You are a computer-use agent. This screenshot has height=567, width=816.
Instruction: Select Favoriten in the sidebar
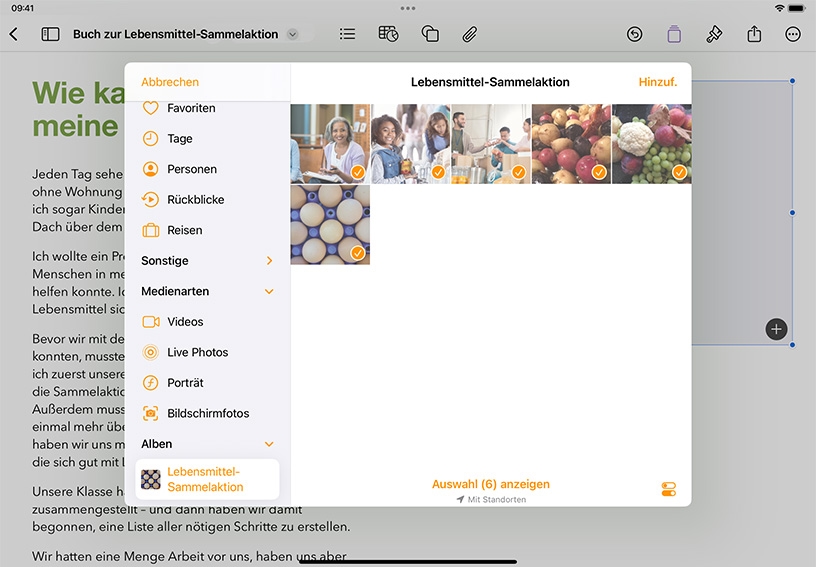coord(207,108)
